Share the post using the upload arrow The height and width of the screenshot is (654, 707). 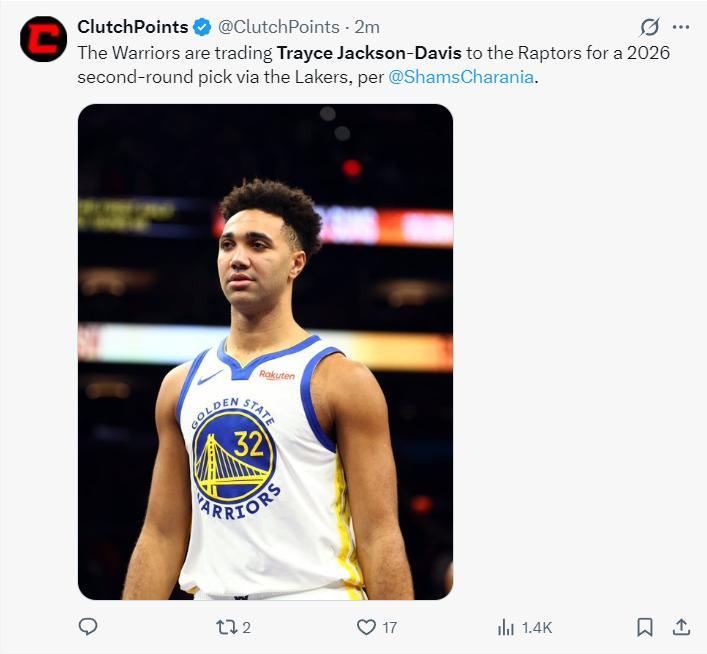coord(681,627)
